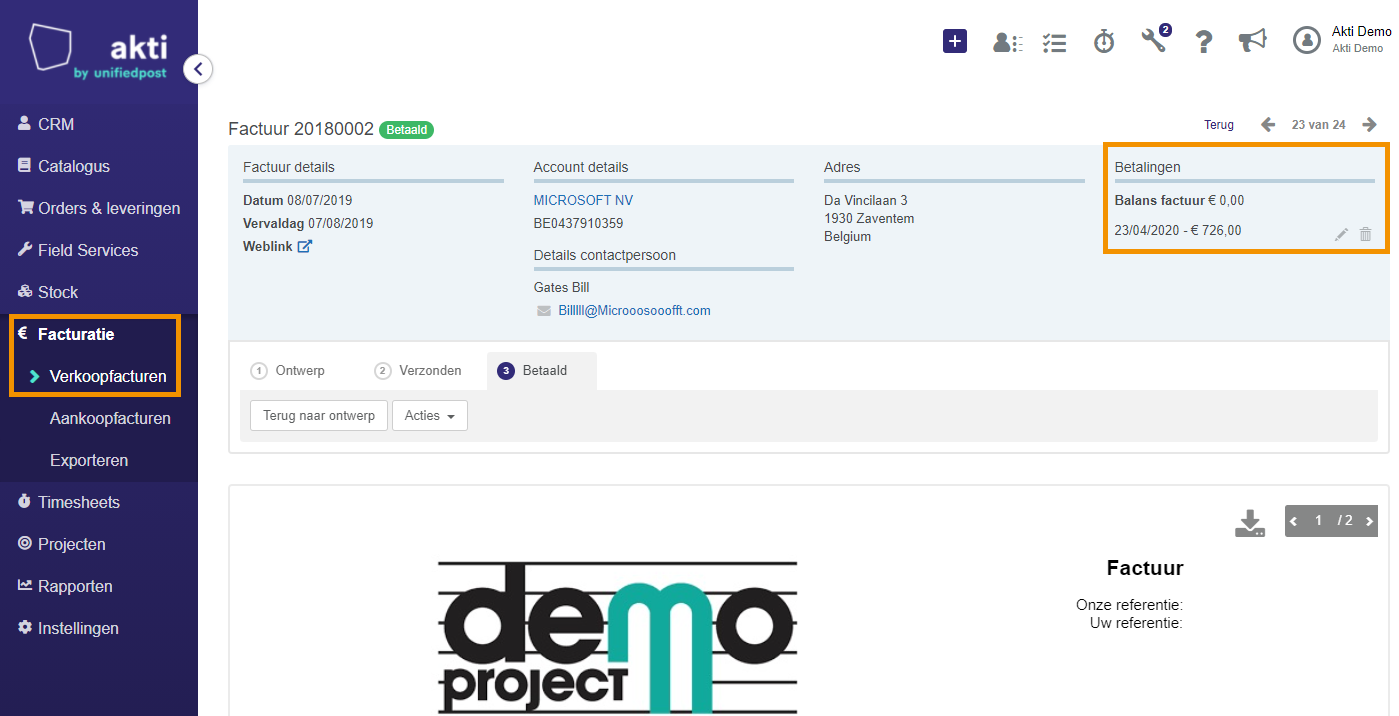Click the Vervaldag 07/08/2019 text
Image resolution: width=1399 pixels, height=716 pixels.
point(308,223)
